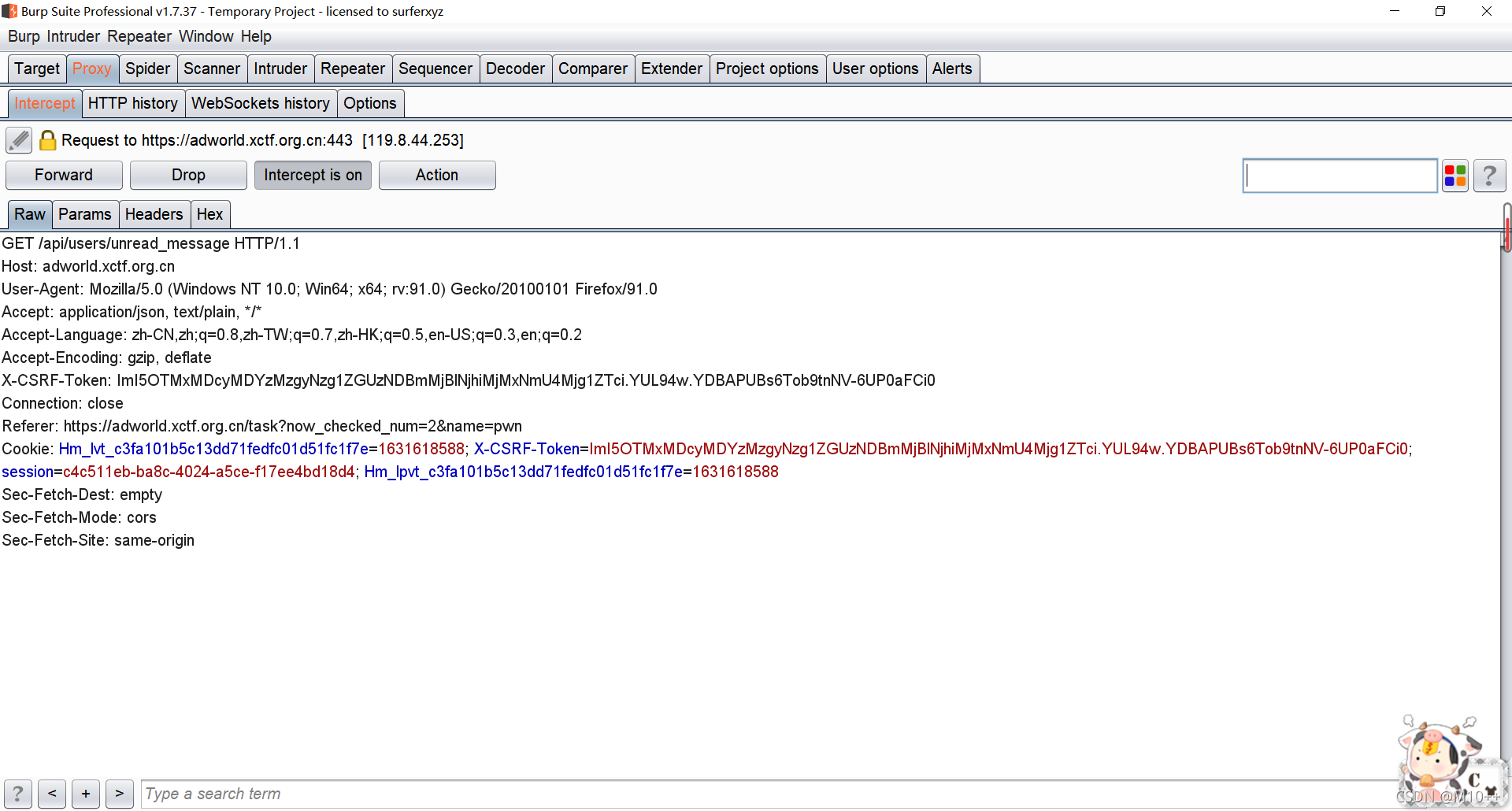The width and height of the screenshot is (1512, 811).
Task: Click the Host: adworld.xctf.org.cn header
Action: 88,266
